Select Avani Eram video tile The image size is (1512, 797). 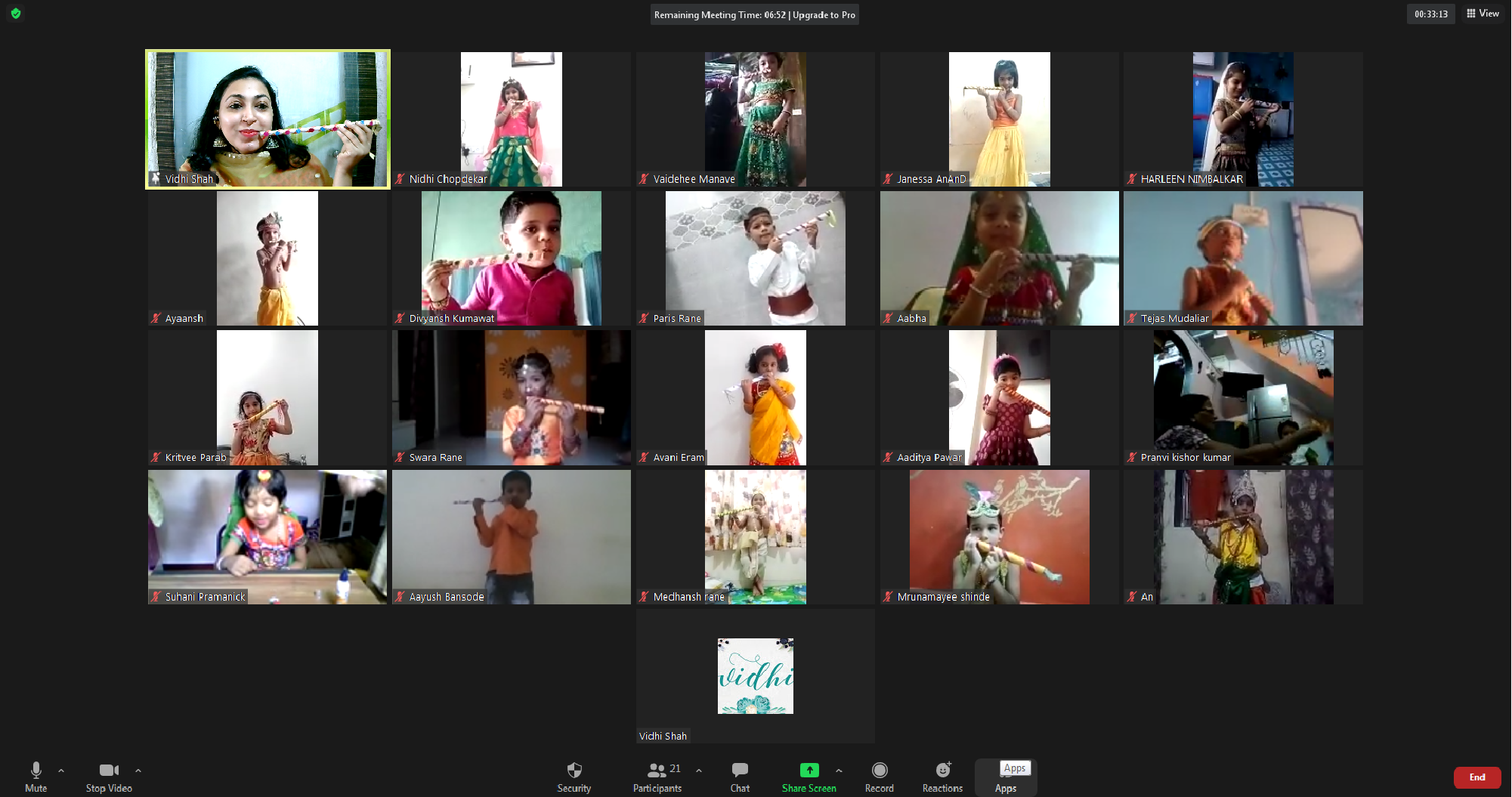click(755, 397)
